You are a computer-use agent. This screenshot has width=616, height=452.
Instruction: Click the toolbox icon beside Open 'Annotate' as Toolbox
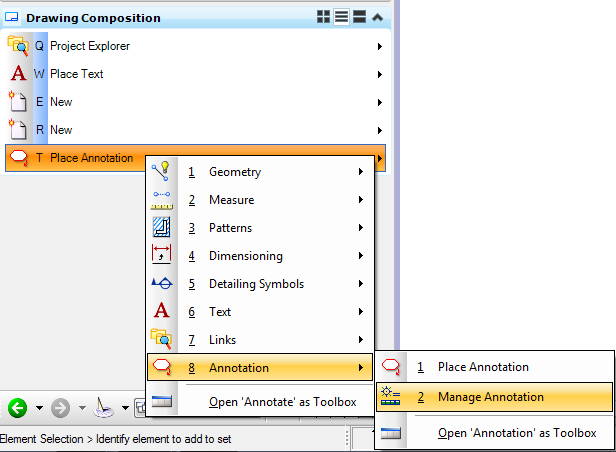(161, 401)
